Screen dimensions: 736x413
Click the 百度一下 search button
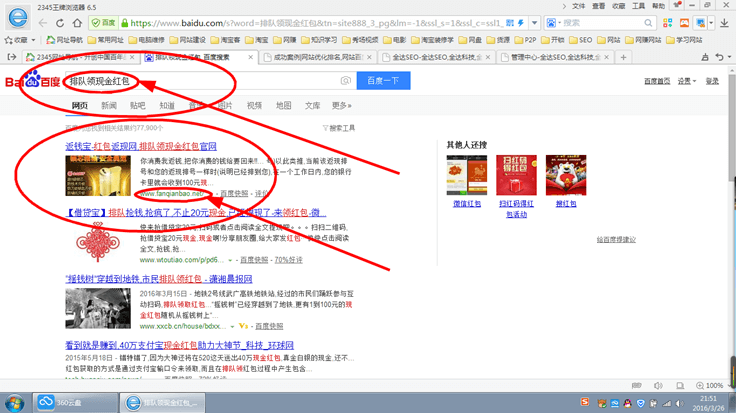tap(383, 81)
